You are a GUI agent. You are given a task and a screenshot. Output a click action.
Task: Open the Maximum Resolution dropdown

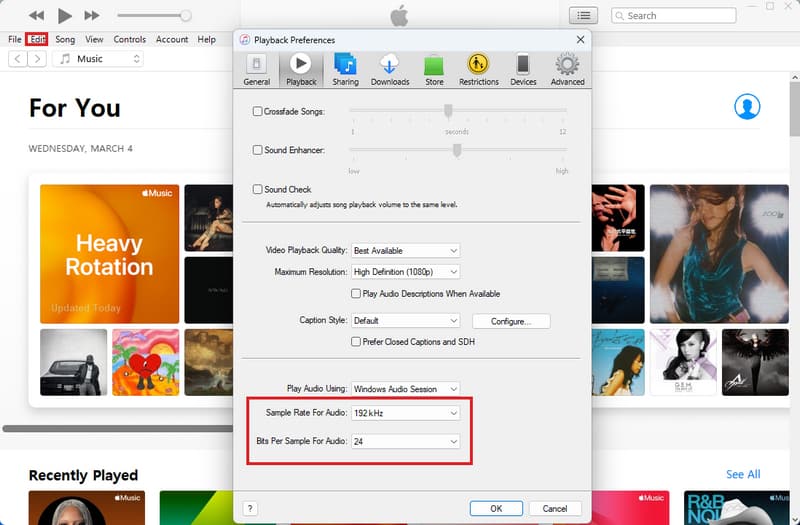coord(406,272)
